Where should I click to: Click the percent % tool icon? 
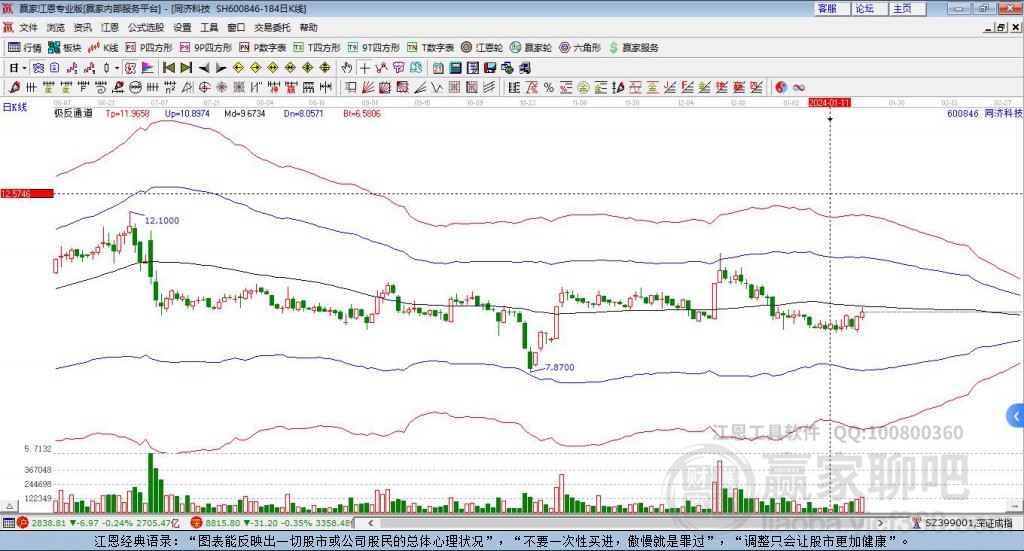coord(549,87)
